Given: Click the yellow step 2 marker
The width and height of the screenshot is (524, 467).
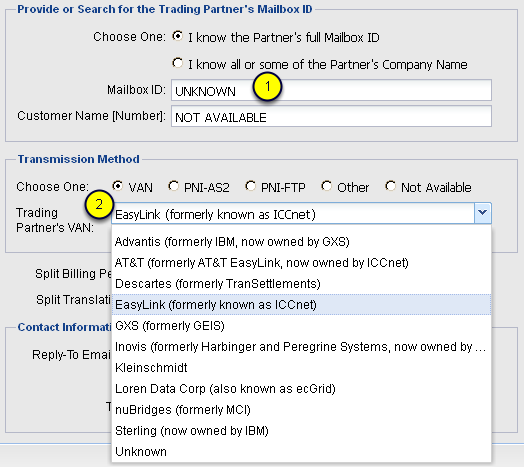Looking at the screenshot, I should point(99,204).
